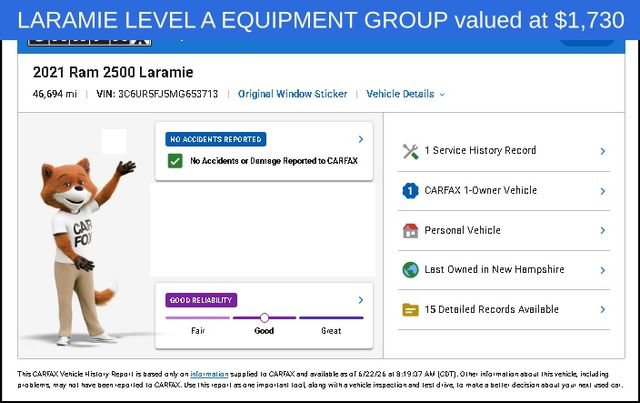Click 'Last Owned in New Hampshire' text
Viewport: 640px width, 403px height.
pos(494,269)
